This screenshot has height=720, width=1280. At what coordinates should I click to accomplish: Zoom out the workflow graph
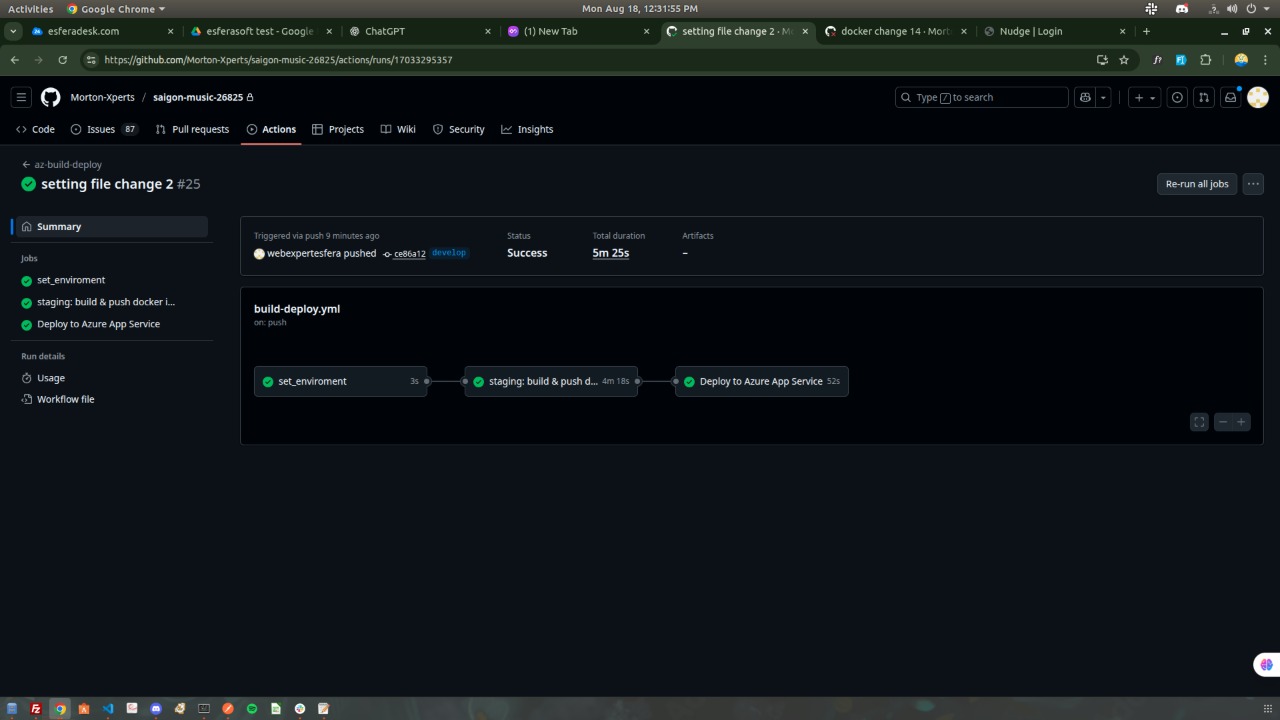[x=1222, y=422]
